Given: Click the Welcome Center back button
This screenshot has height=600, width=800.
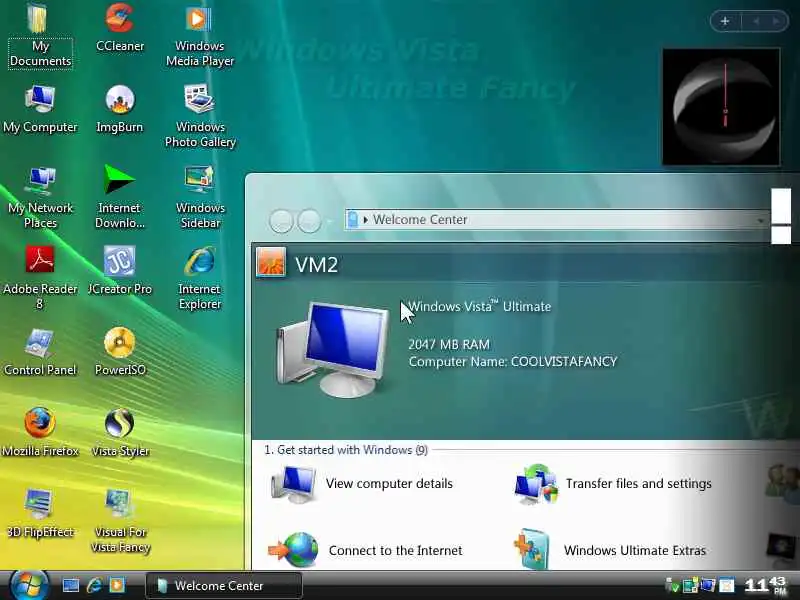Looking at the screenshot, I should coord(281,221).
